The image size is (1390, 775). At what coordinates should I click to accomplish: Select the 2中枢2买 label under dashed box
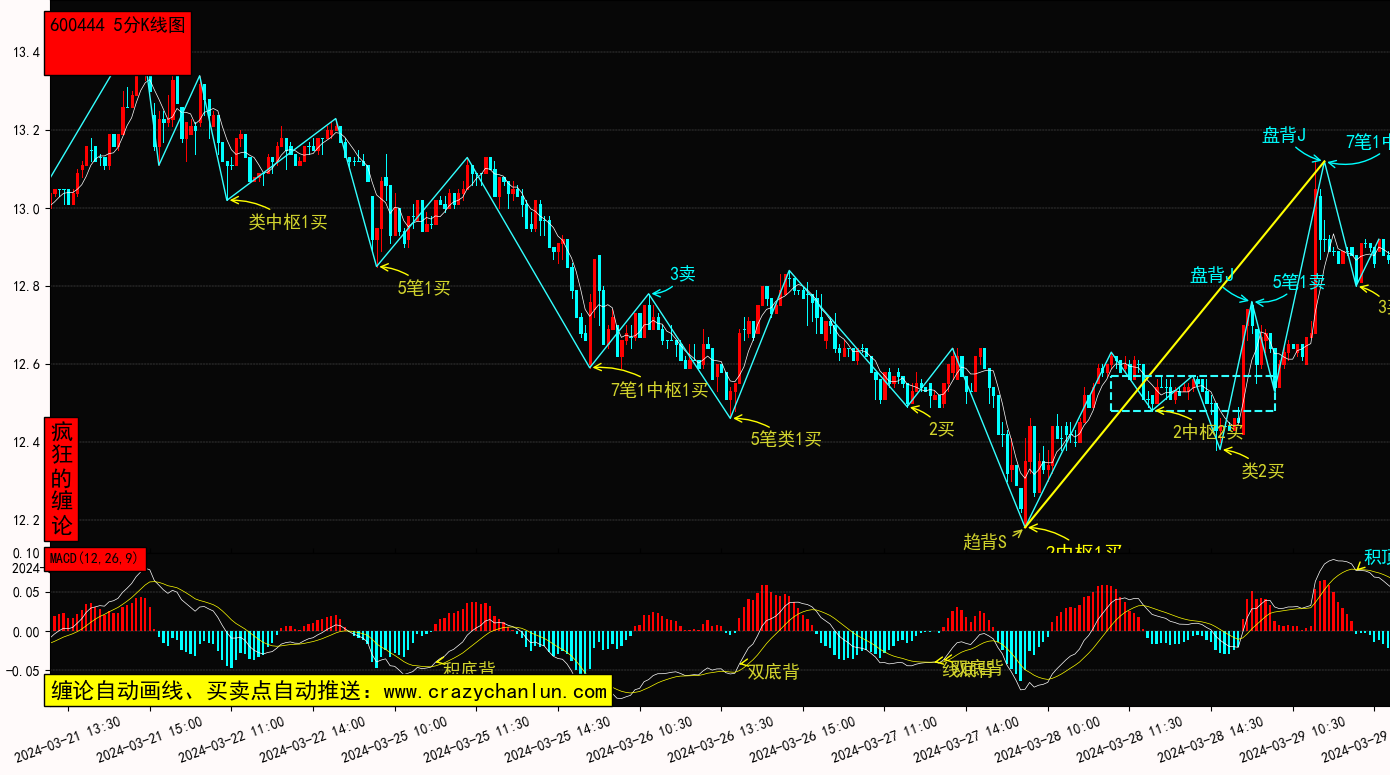pos(1208,432)
